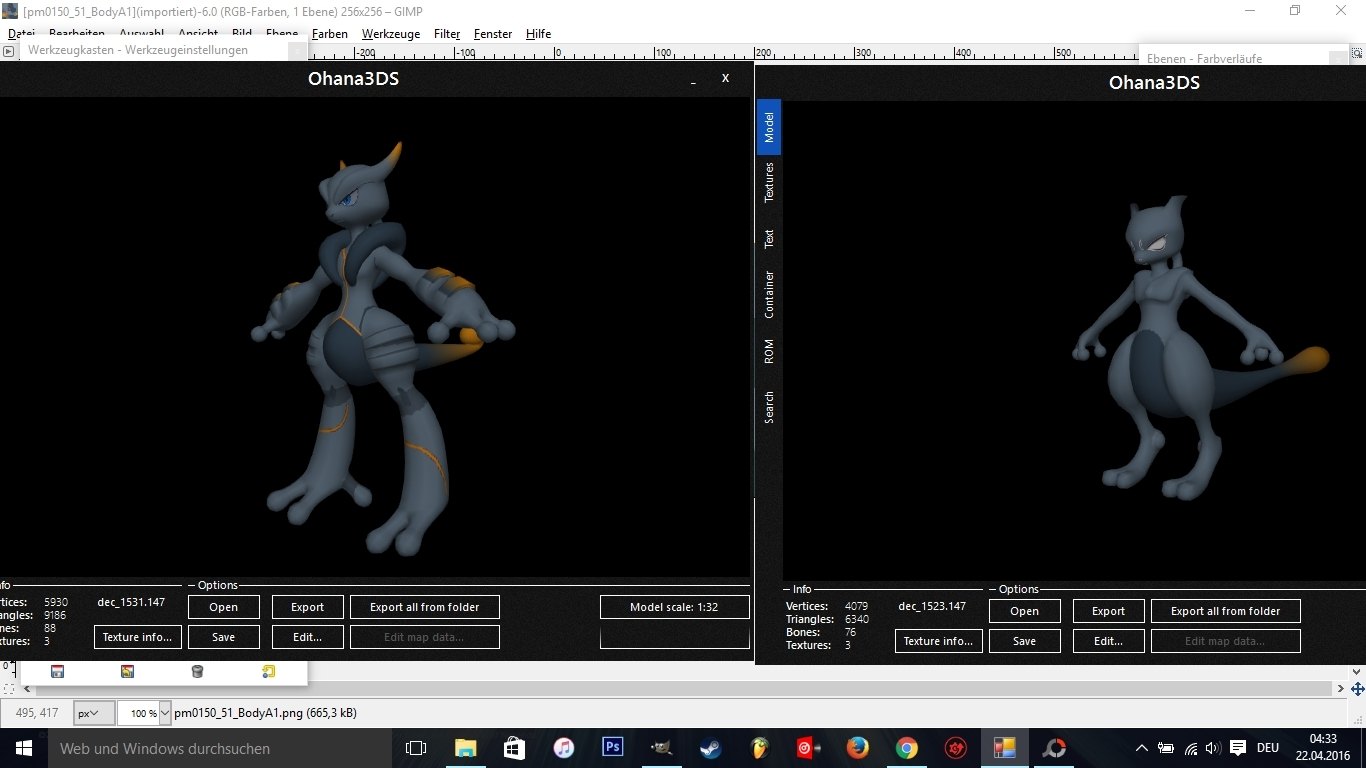Viewport: 1366px width, 768px height.
Task: Click Texture info... in left Ohana3DS window
Action: 138,637
